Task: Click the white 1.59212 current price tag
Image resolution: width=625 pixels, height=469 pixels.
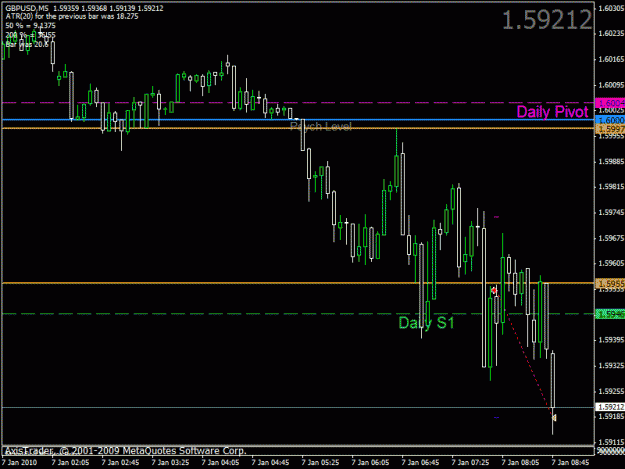Action: (x=610, y=407)
